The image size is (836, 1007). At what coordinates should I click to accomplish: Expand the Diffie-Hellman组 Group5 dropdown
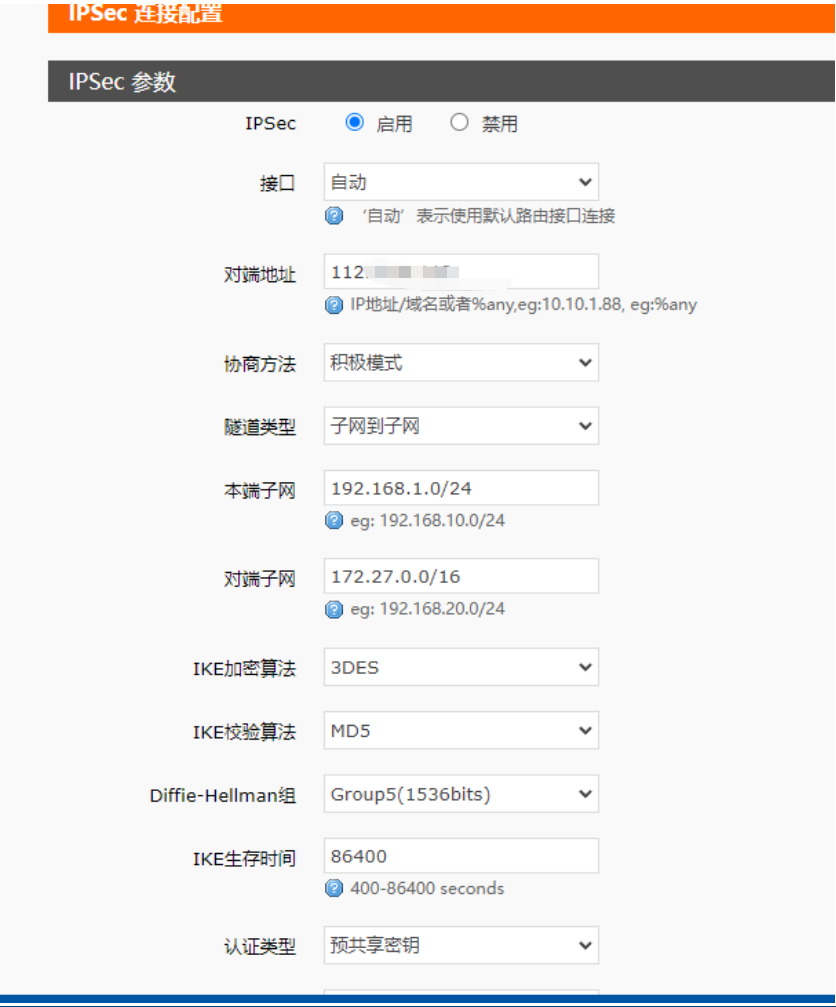click(x=461, y=795)
